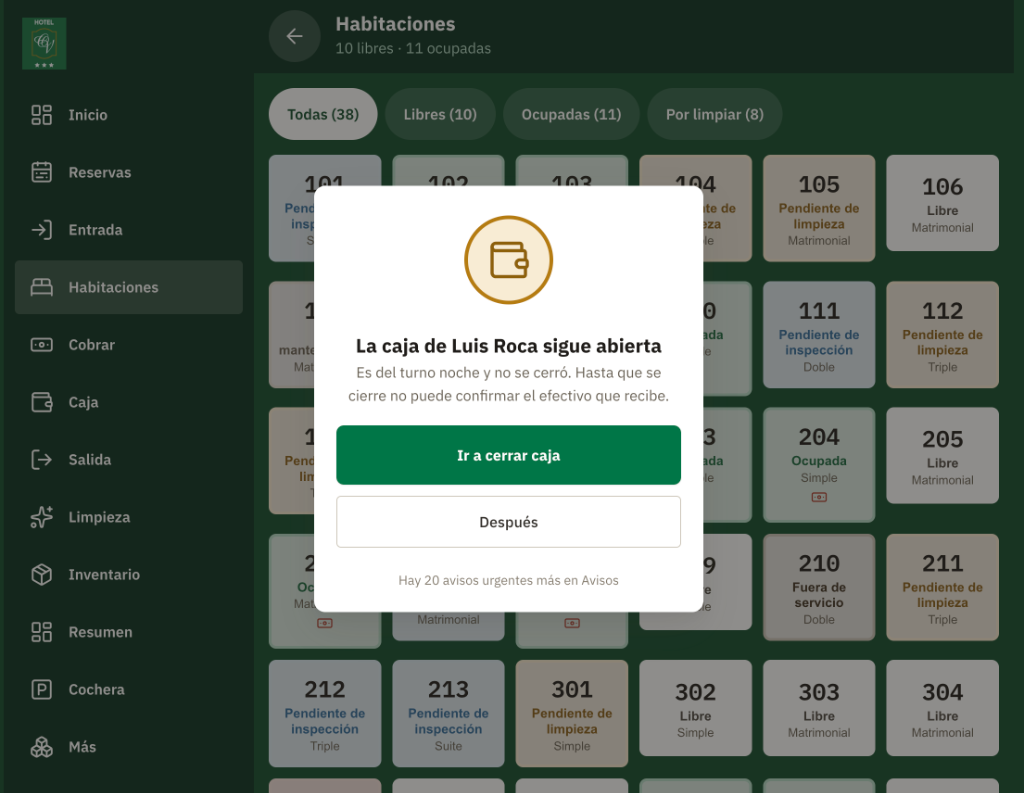Click the Inventario box icon

click(42, 575)
